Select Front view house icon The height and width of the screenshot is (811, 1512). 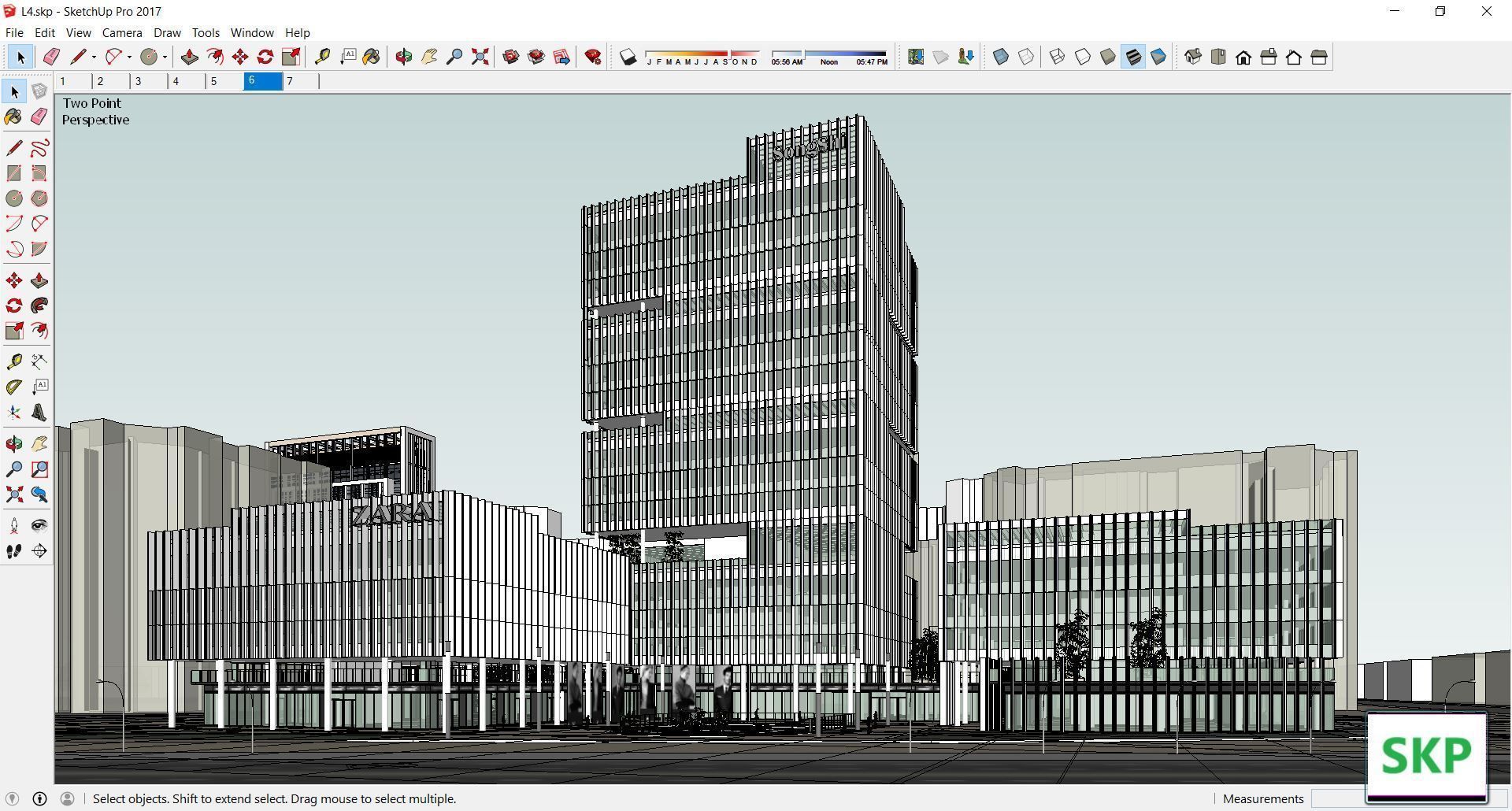click(x=1243, y=57)
